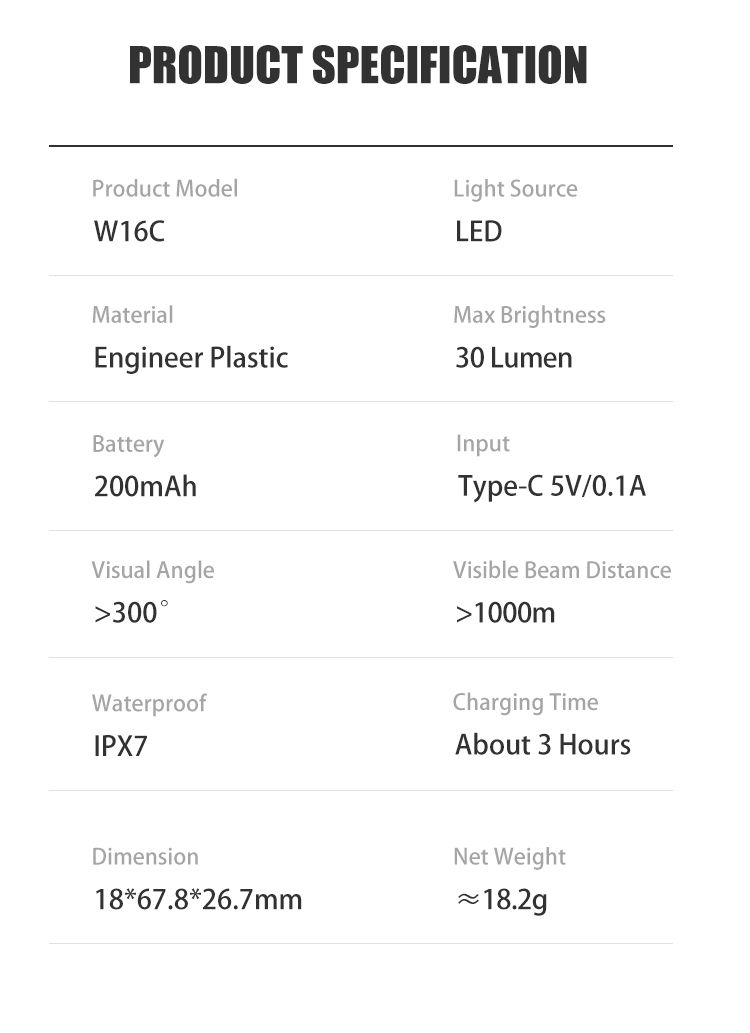Click the Input label
The width and height of the screenshot is (750, 1033).
482,443
